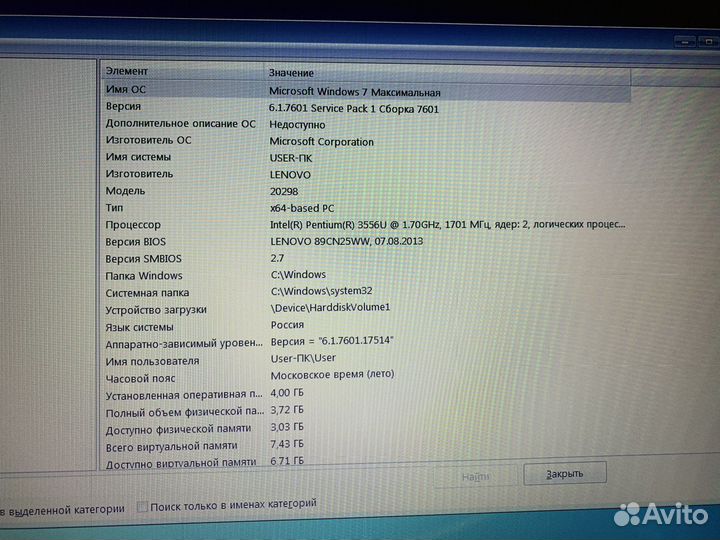Viewport: 720px width, 540px height.
Task: Click the 'C:\Windows\system32' value
Action: tap(321, 291)
